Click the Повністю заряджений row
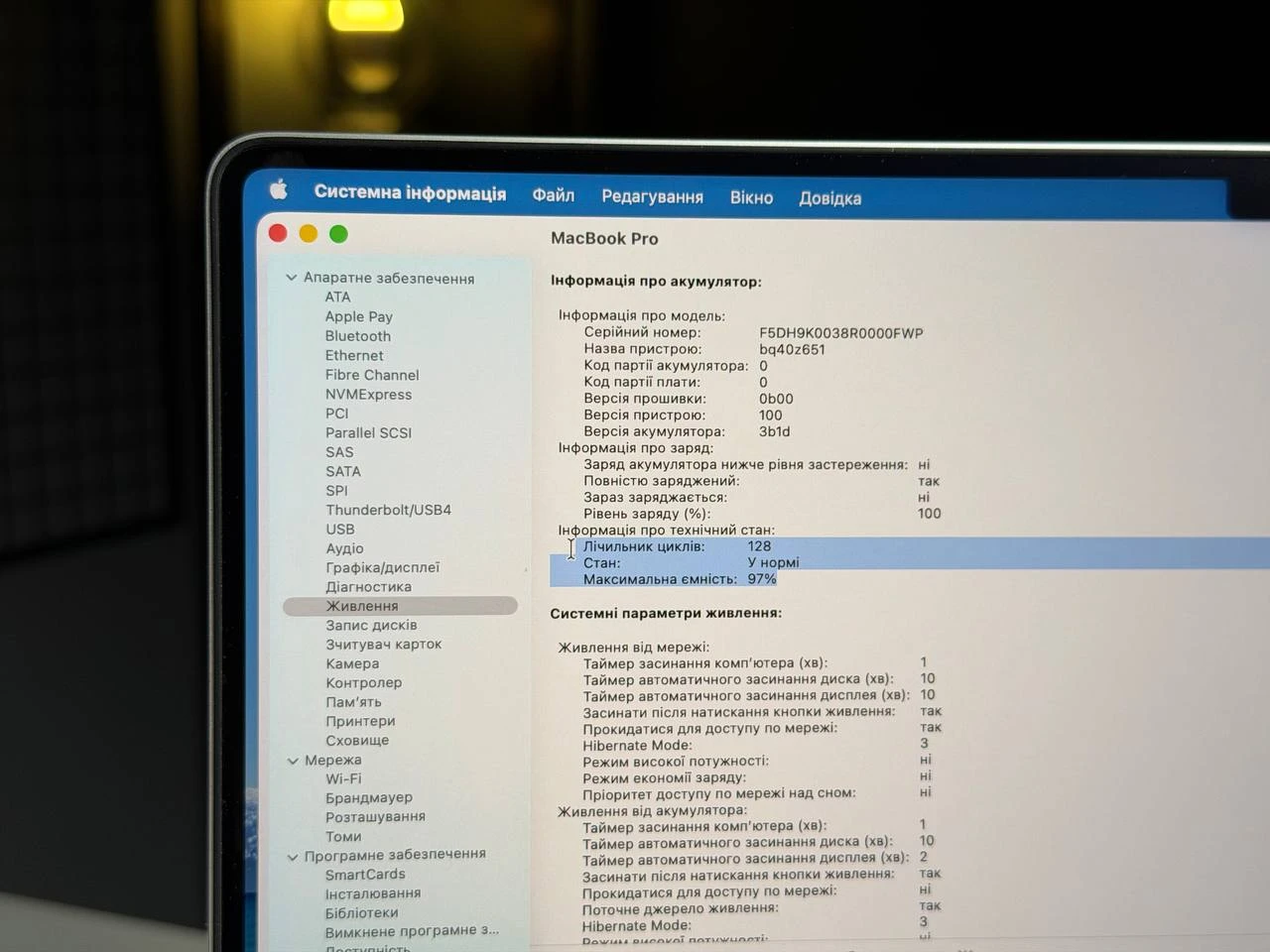1270x952 pixels. tap(761, 481)
